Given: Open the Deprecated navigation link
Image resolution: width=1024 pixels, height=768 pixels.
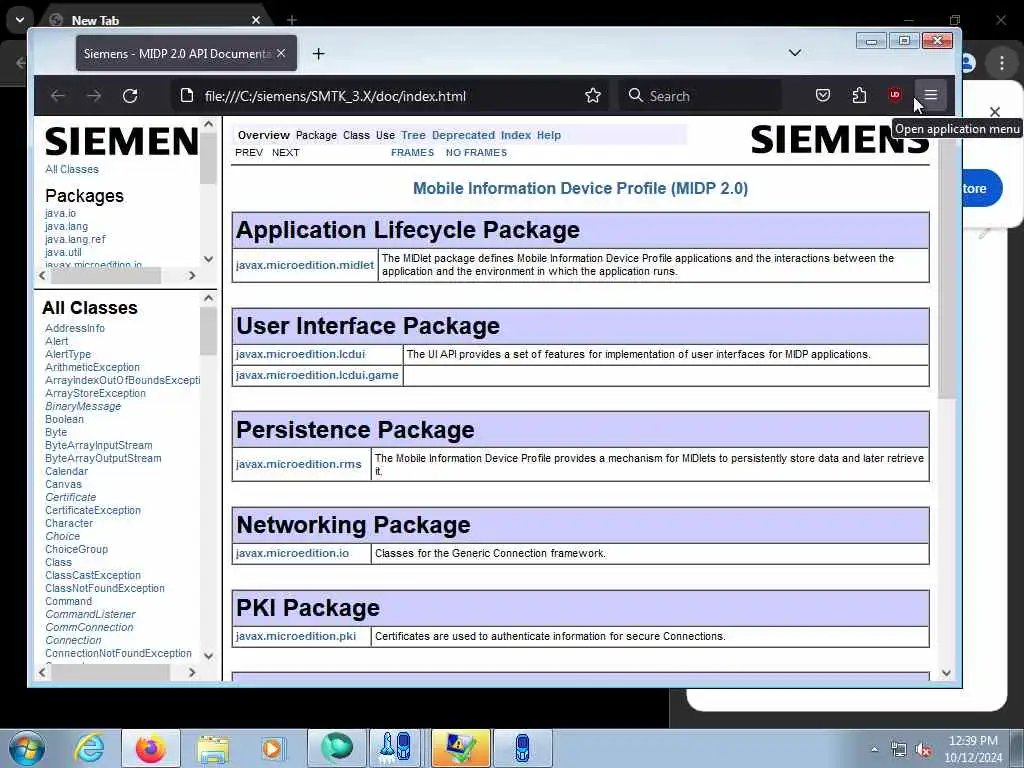Looking at the screenshot, I should [464, 135].
